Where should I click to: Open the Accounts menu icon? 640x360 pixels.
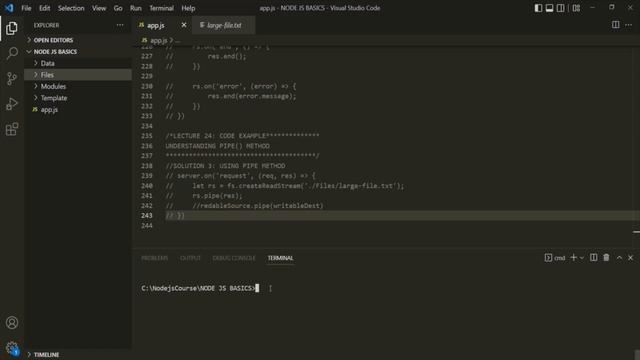[x=12, y=323]
